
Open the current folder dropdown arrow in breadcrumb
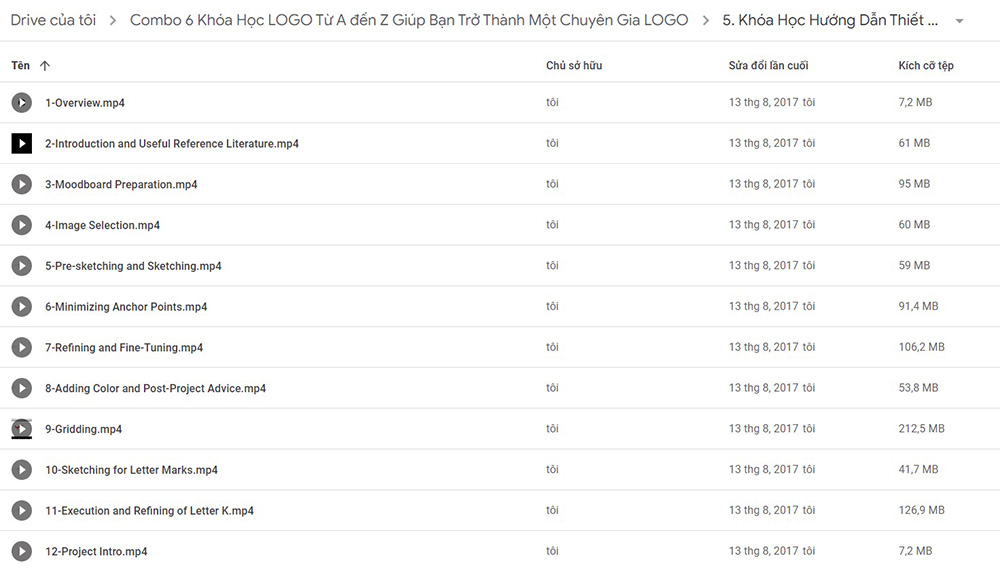(959, 21)
